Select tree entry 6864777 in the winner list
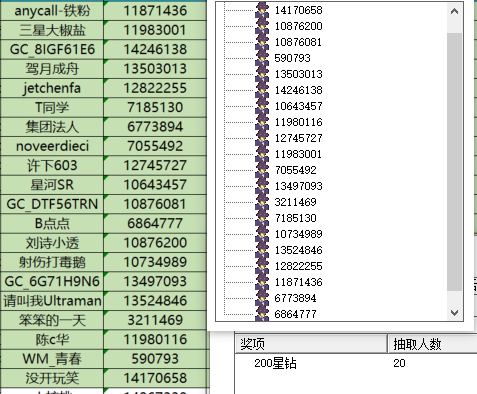 click(x=295, y=314)
